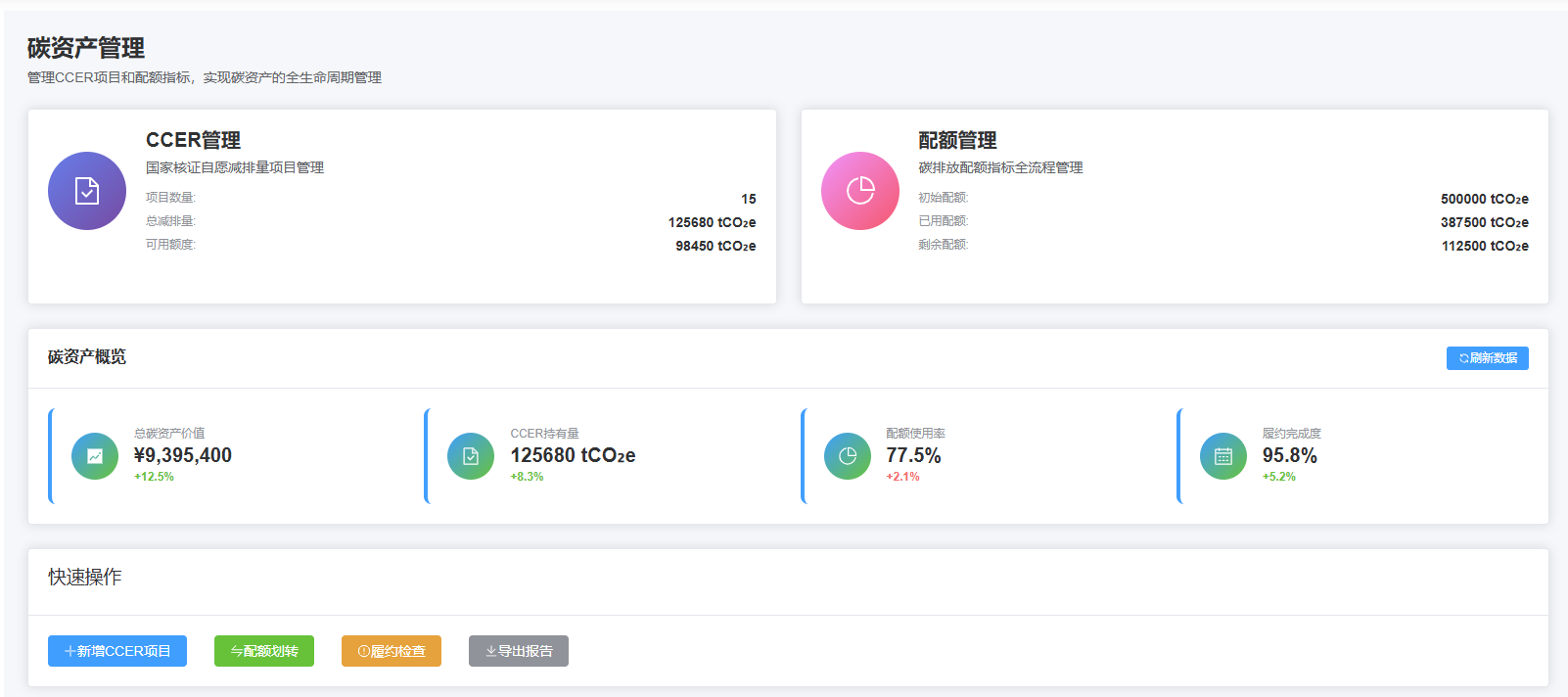Click the 总碳资产价值 label
This screenshot has height=697, width=1568.
pos(169,433)
